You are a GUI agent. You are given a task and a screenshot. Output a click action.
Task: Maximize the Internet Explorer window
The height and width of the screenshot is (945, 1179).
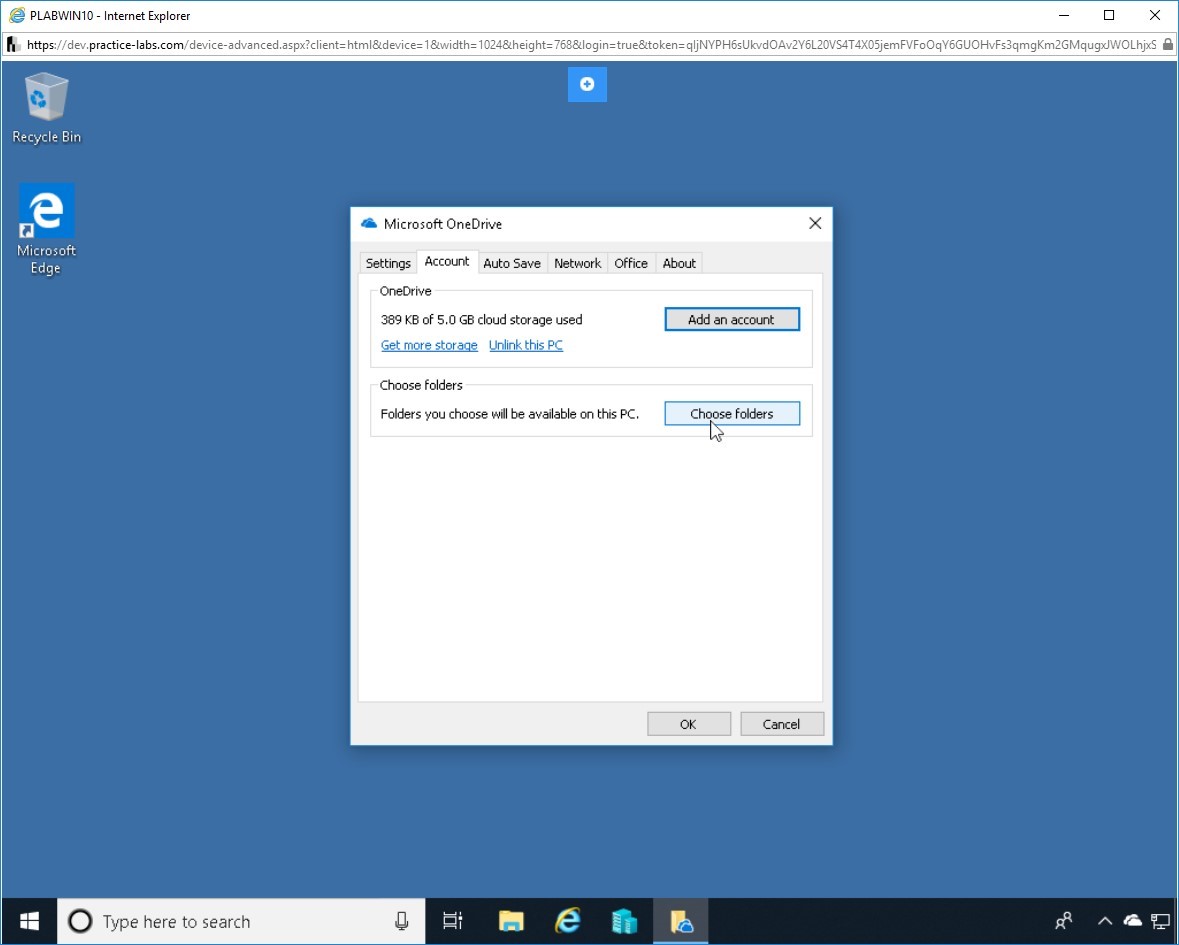click(x=1109, y=15)
